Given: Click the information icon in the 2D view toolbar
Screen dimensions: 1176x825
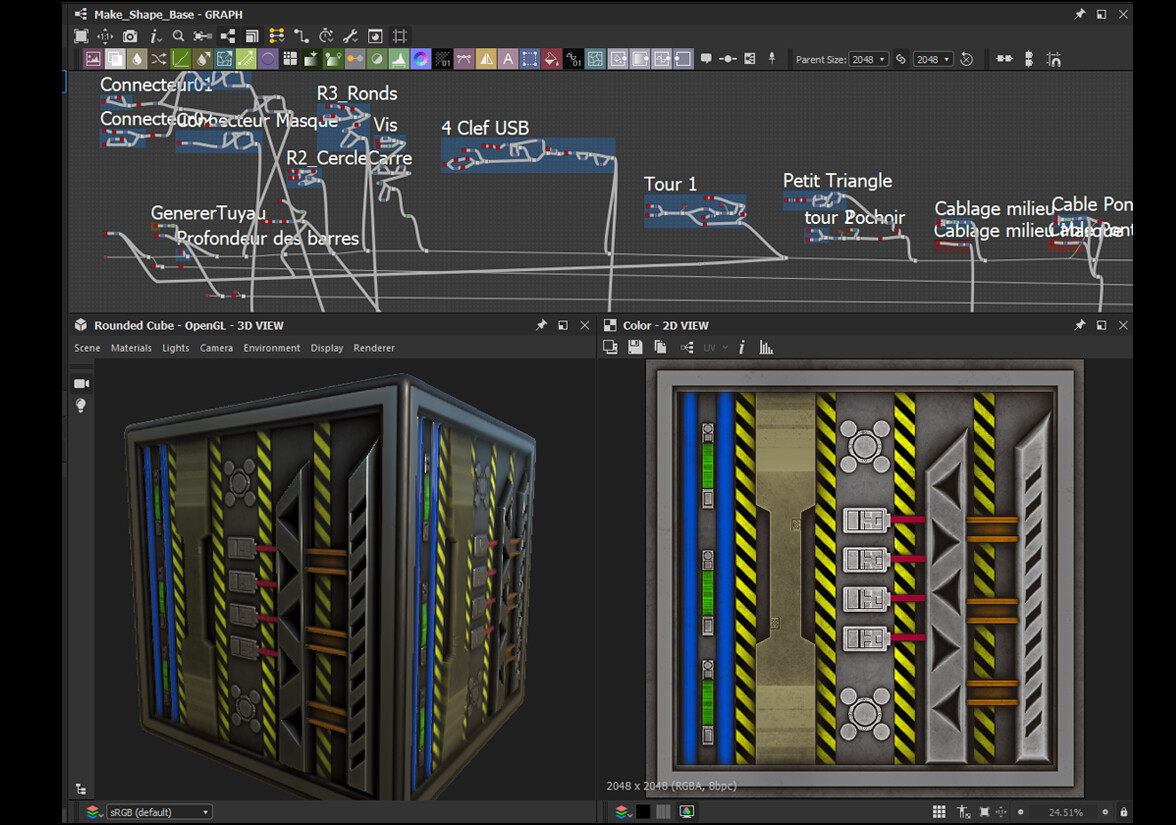Looking at the screenshot, I should click(x=741, y=347).
